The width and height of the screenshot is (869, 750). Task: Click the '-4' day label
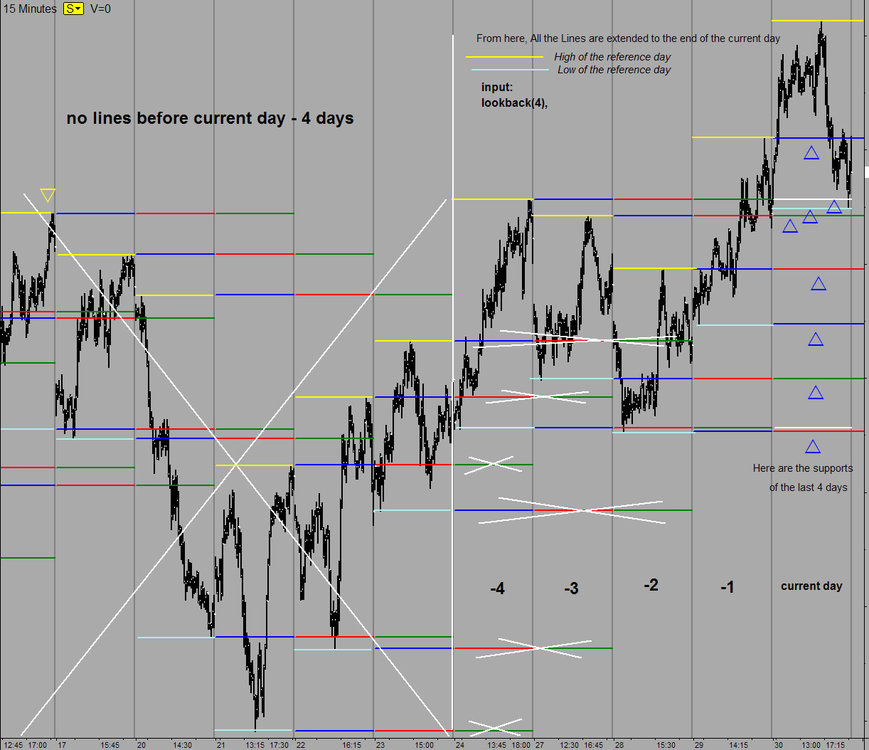tap(497, 588)
